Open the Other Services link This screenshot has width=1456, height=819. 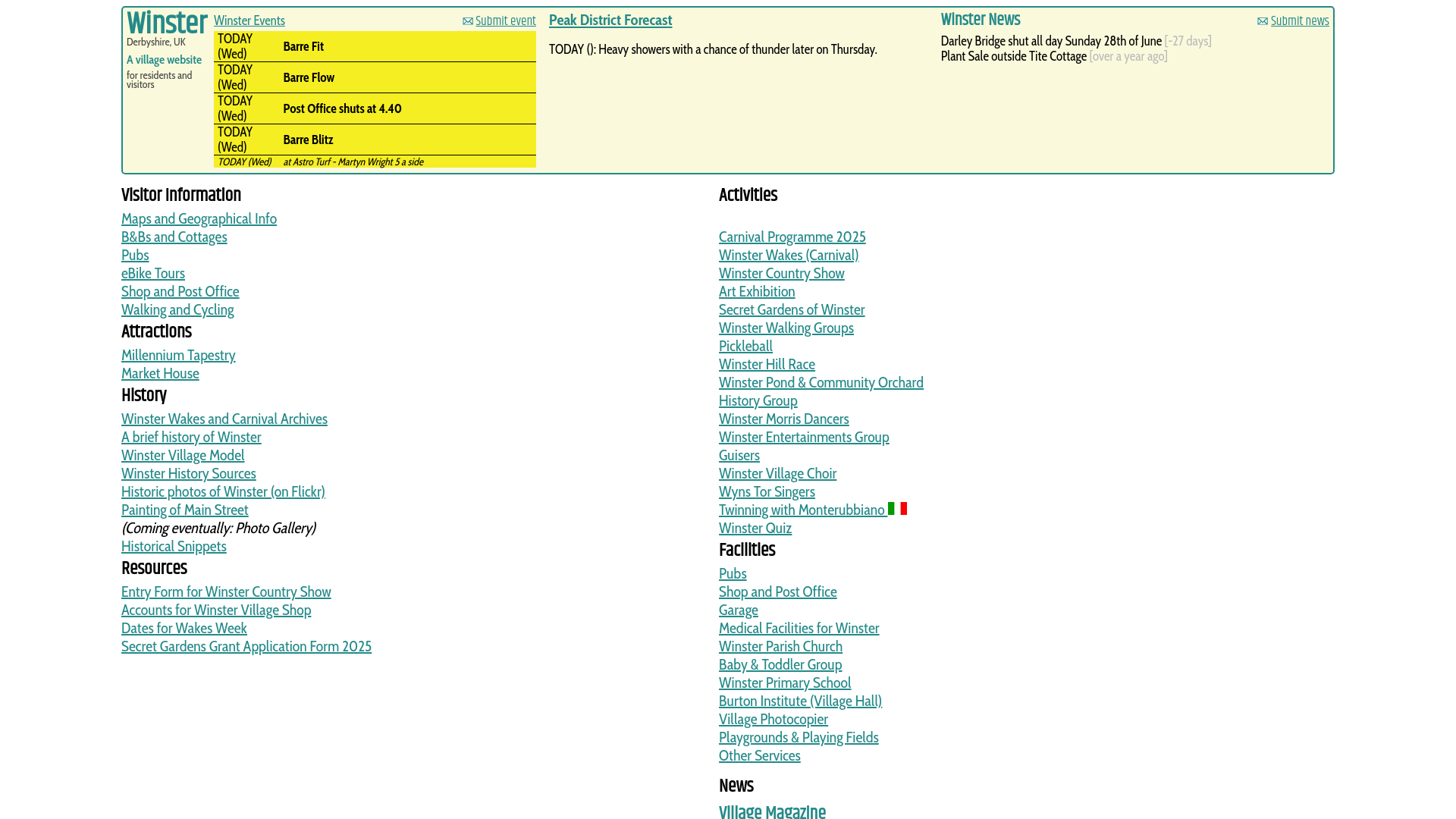(x=760, y=755)
